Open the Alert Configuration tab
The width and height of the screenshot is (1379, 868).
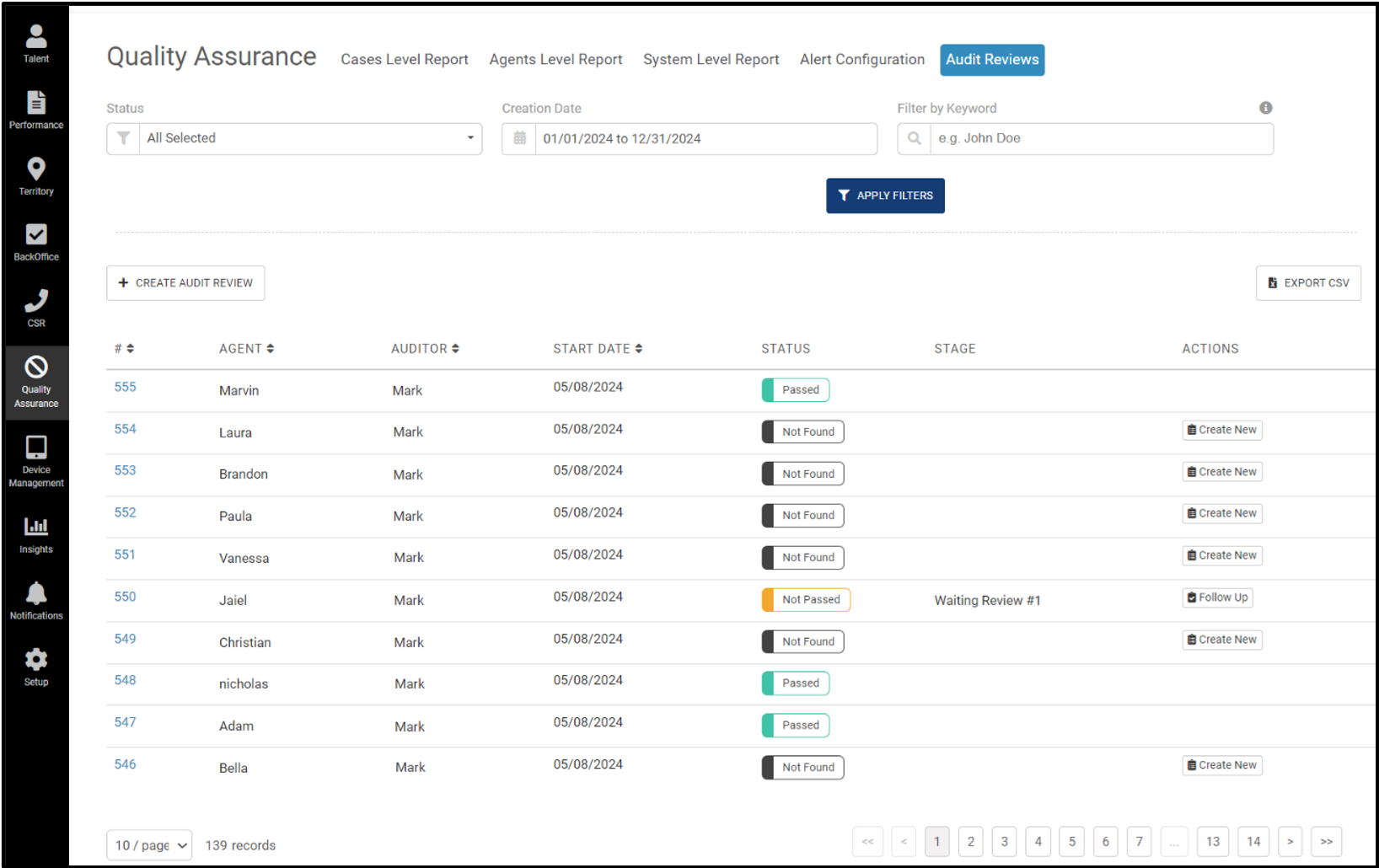862,60
